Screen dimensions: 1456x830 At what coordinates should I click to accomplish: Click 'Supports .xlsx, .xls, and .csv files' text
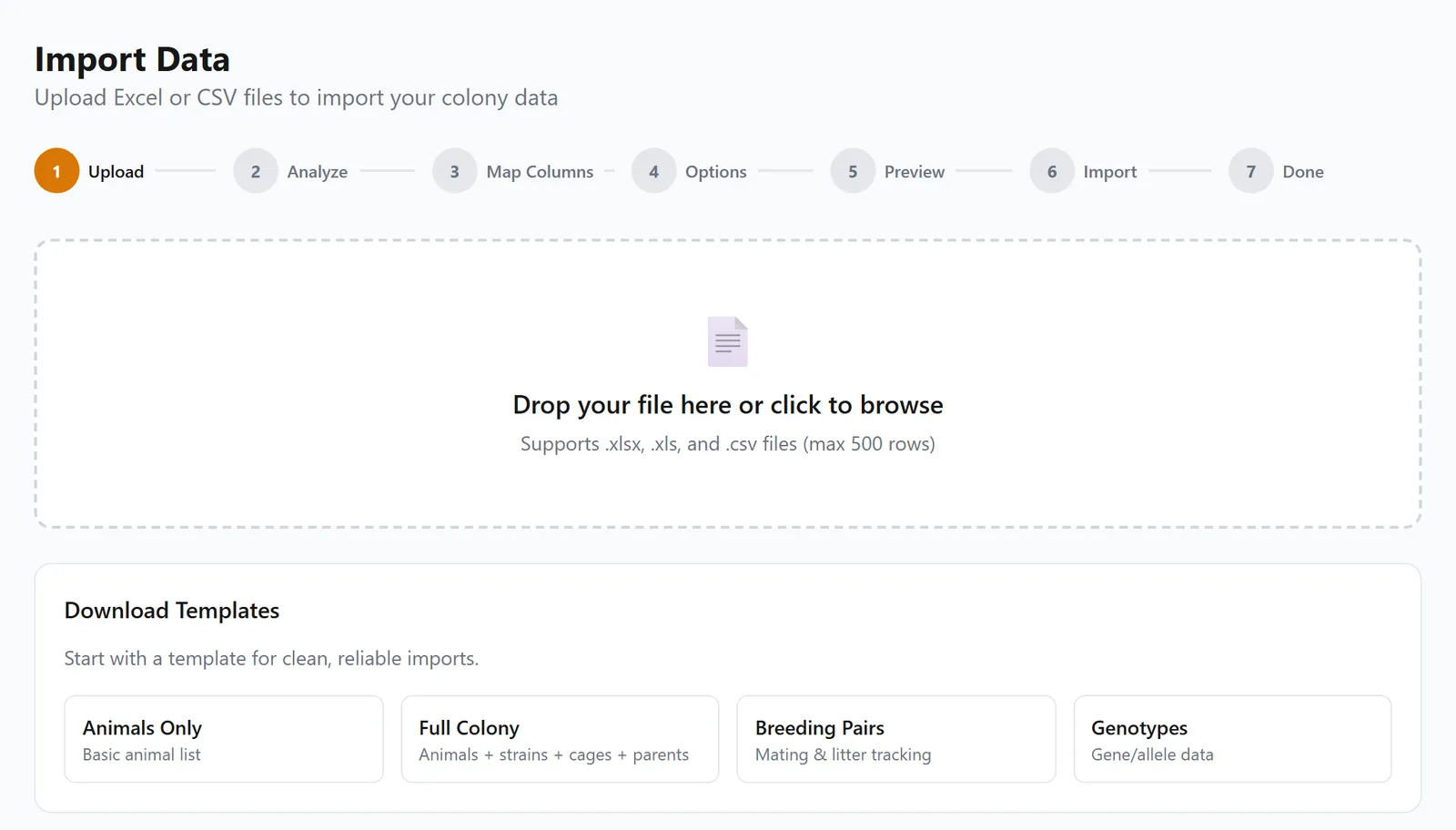pyautogui.click(x=728, y=444)
